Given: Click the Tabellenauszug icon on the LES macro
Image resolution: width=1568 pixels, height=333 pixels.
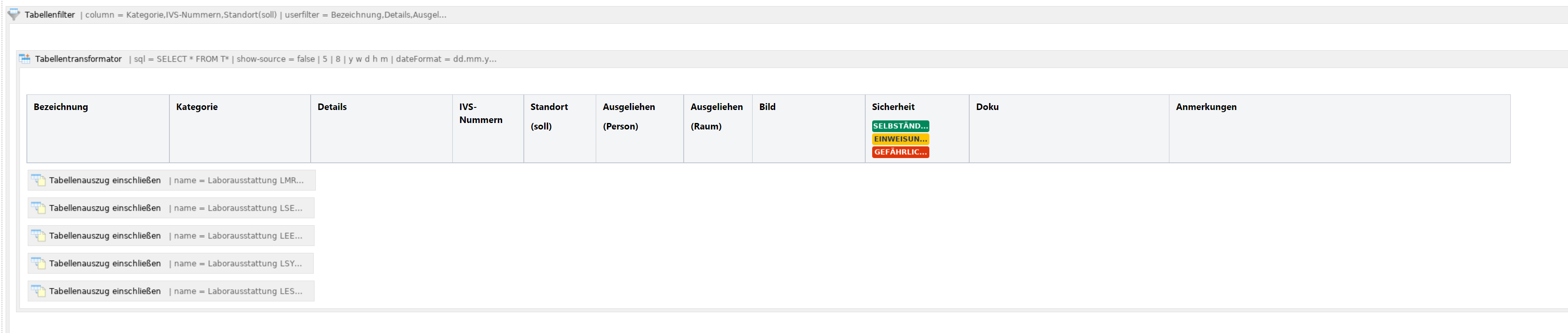Looking at the screenshot, I should tap(39, 291).
